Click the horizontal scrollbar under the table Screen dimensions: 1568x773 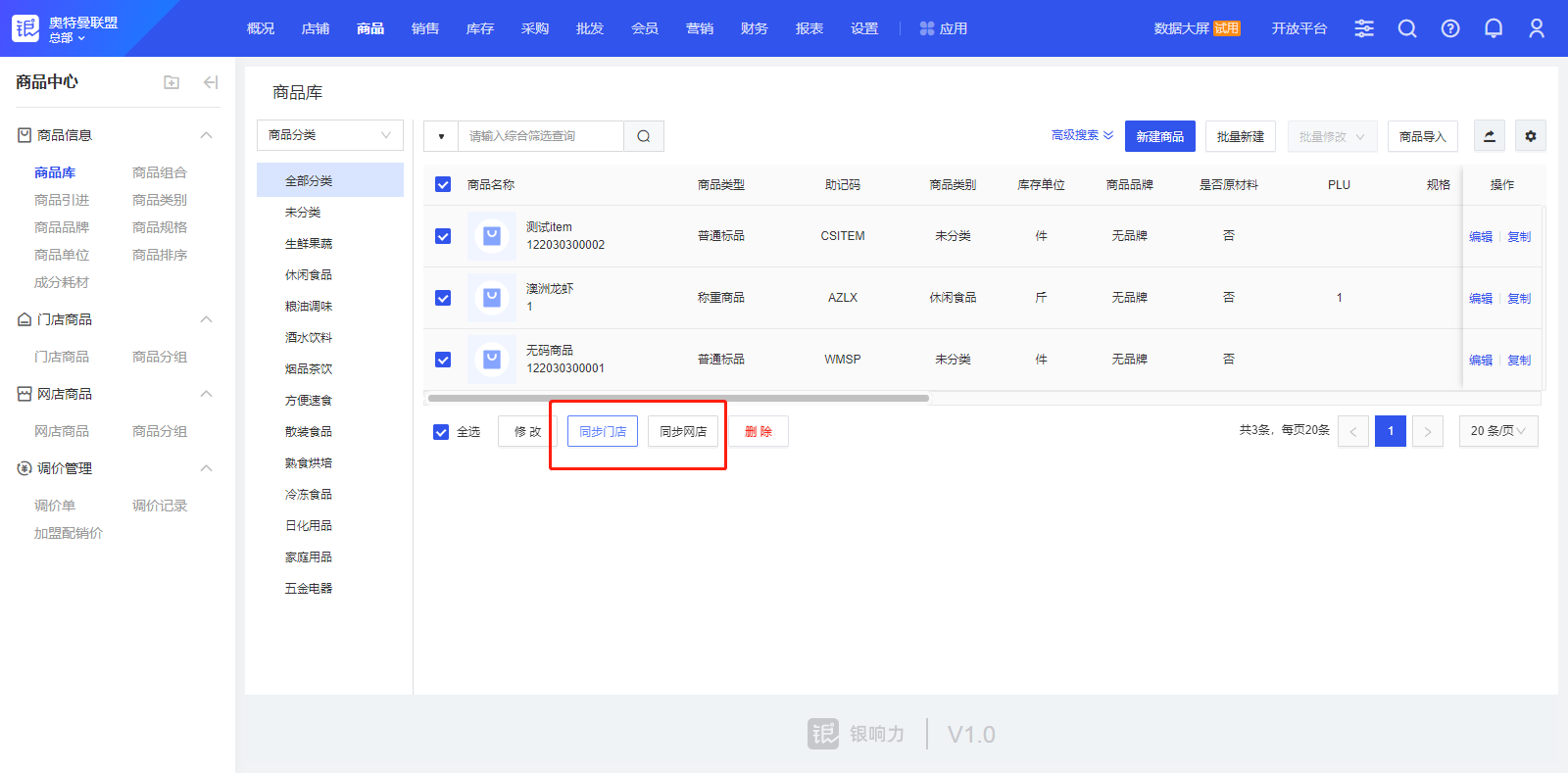(x=678, y=399)
